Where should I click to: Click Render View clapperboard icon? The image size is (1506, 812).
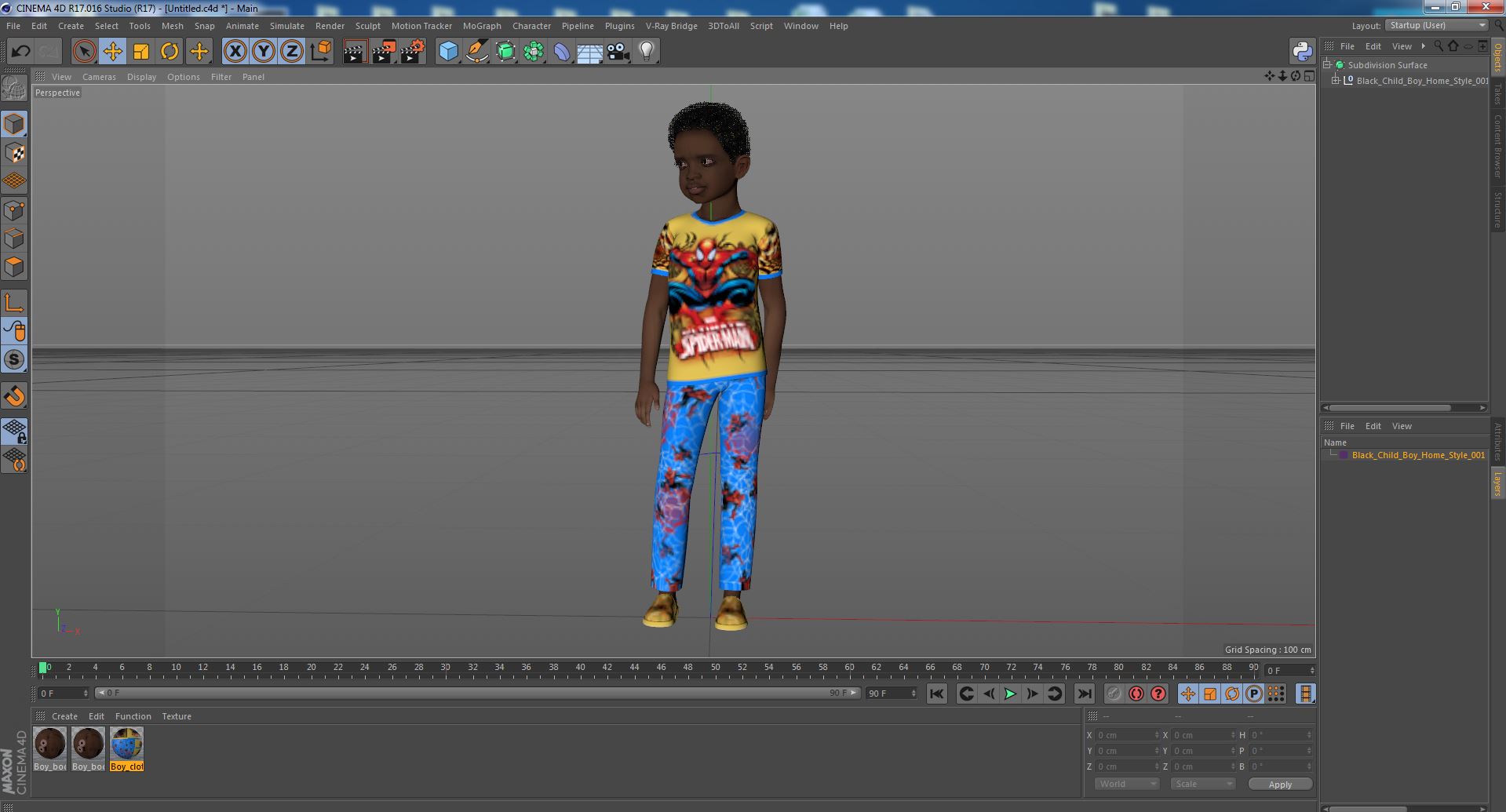point(355,52)
